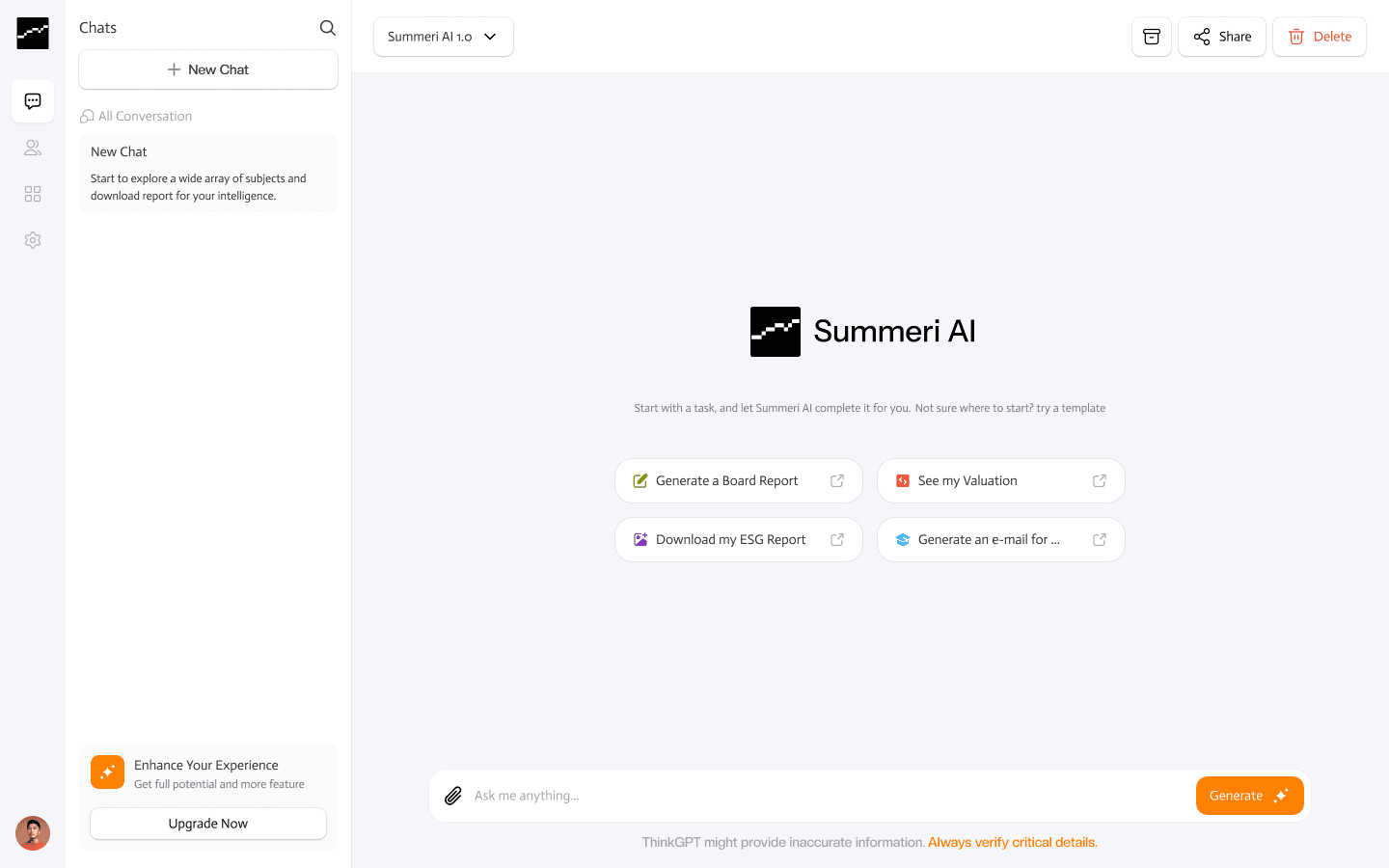Choose the Download my ESG Report template
This screenshot has width=1389, height=868.
[739, 540]
